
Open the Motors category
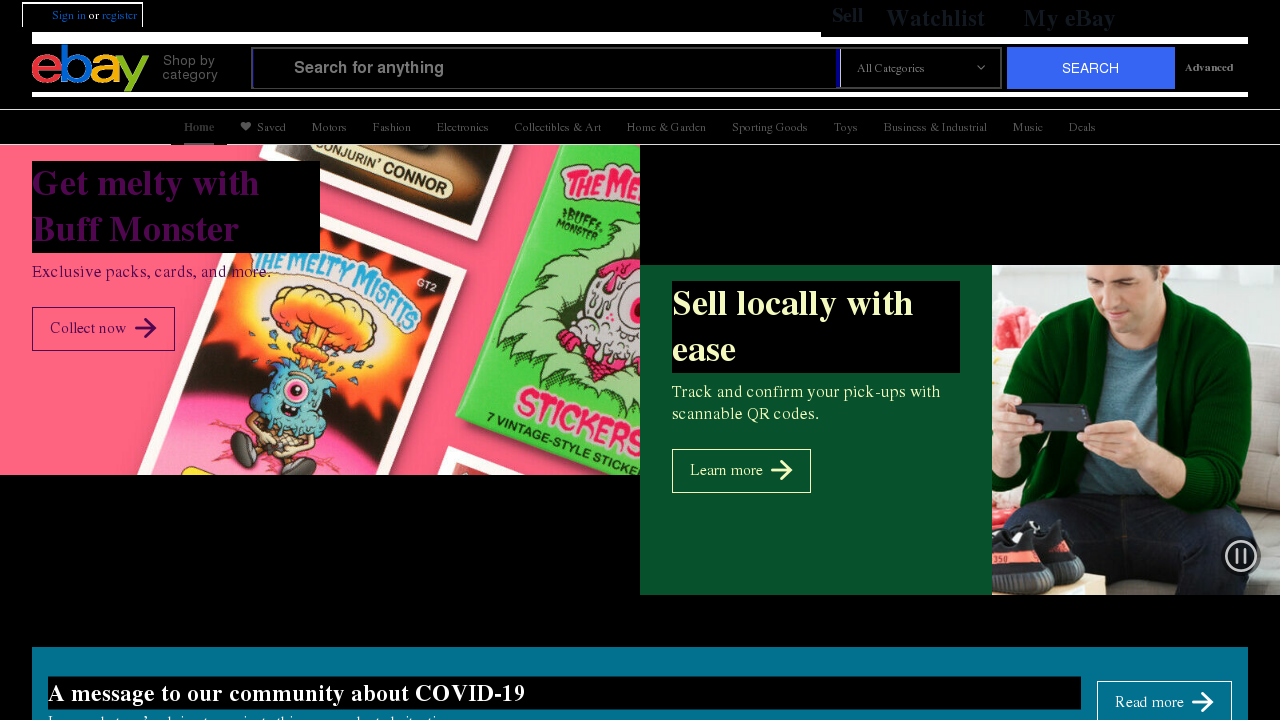click(x=329, y=127)
